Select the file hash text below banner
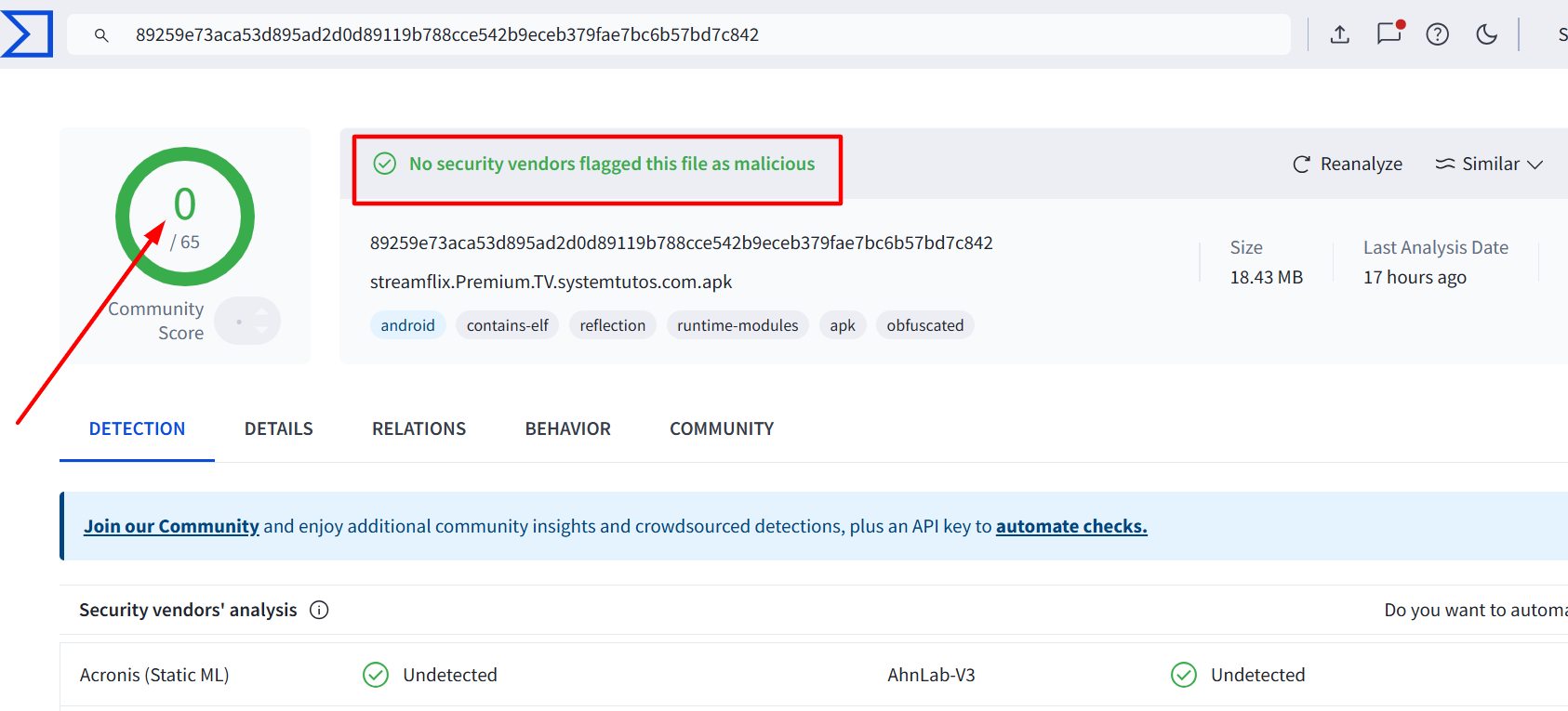The width and height of the screenshot is (1568, 711). tap(682, 243)
